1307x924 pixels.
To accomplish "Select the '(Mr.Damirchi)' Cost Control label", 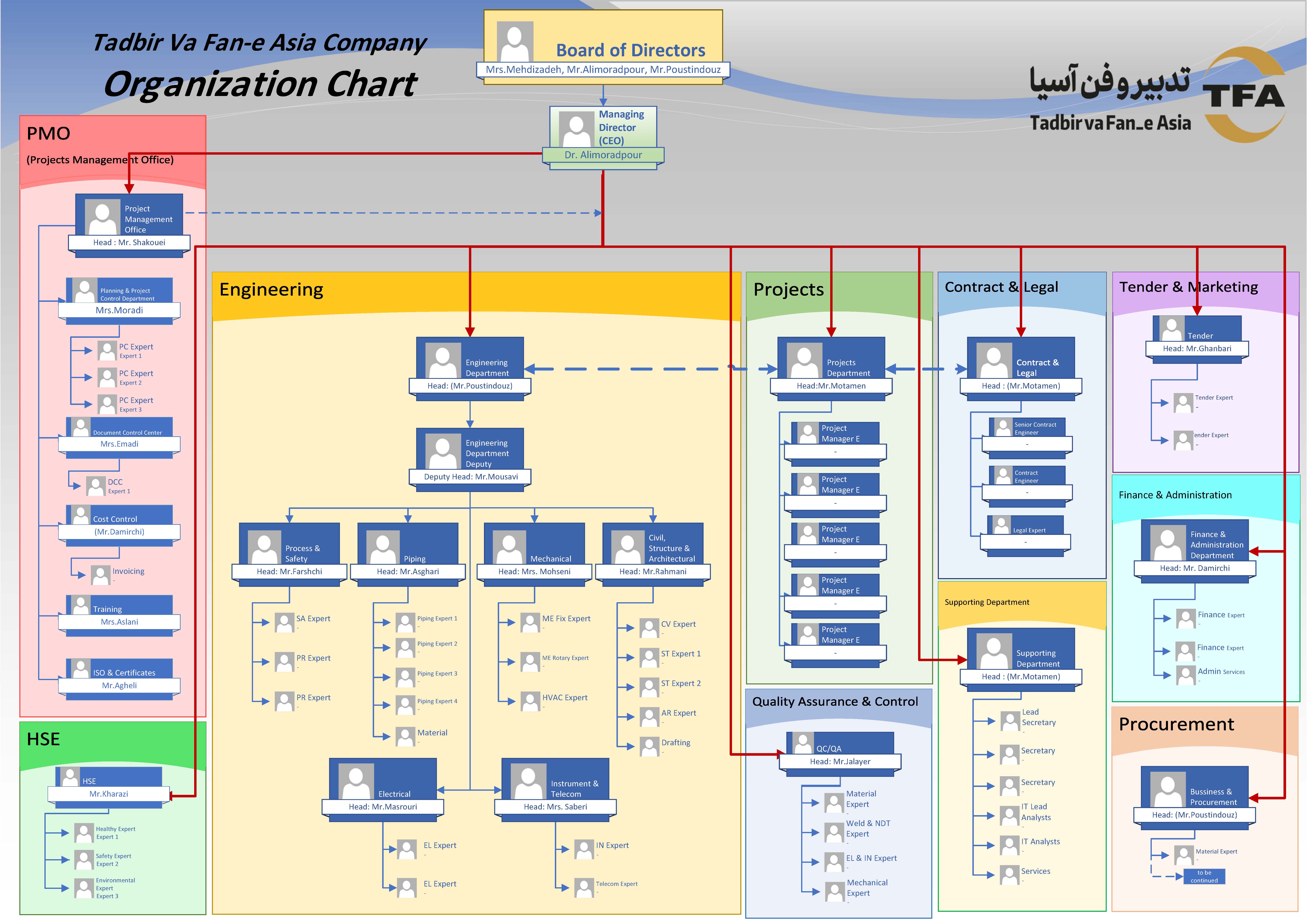I will [120, 532].
